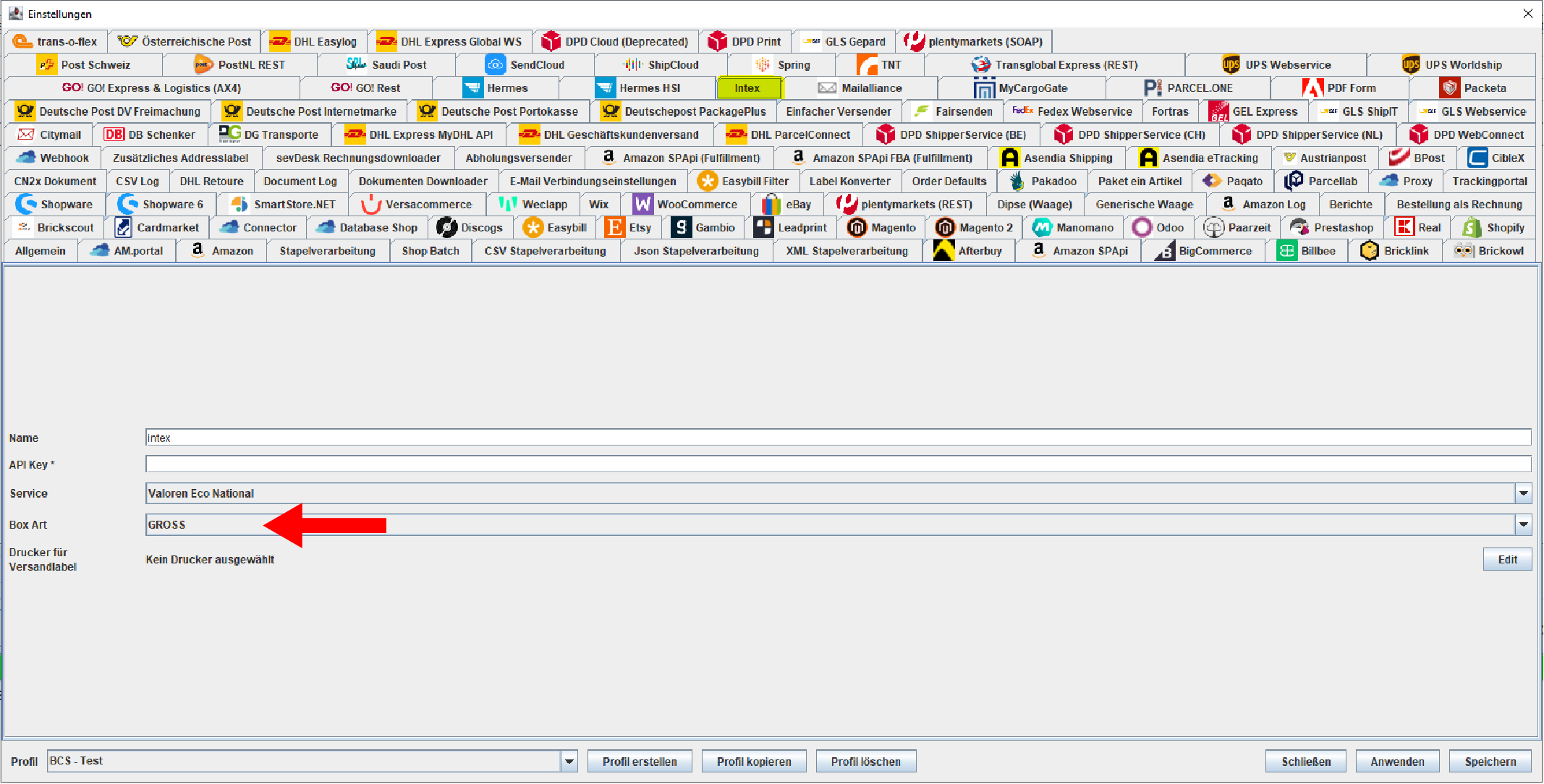1544x784 pixels.
Task: Click the Discogs vinyl record icon
Action: point(446,228)
